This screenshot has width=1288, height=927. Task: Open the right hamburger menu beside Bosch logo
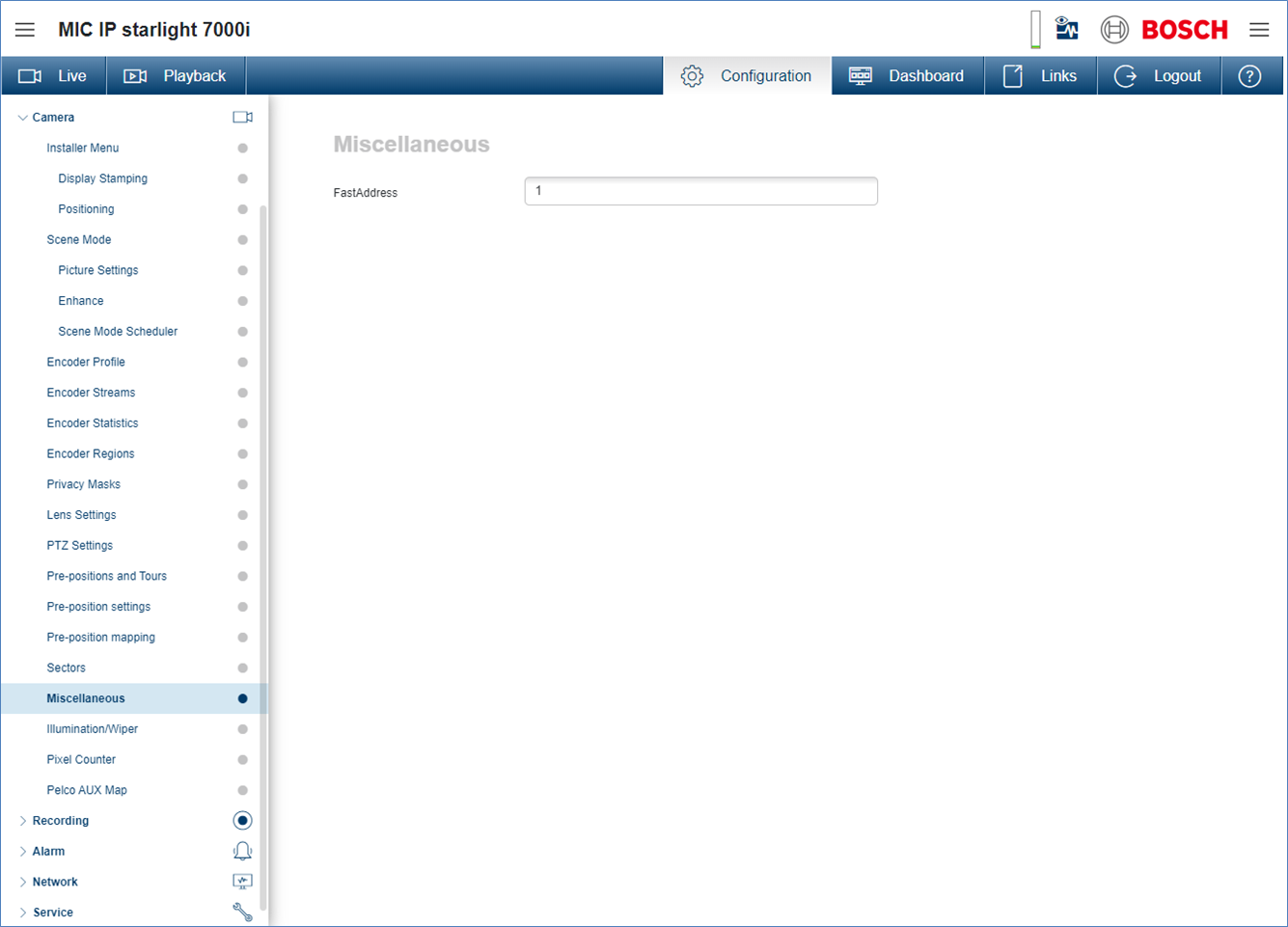point(1259,30)
